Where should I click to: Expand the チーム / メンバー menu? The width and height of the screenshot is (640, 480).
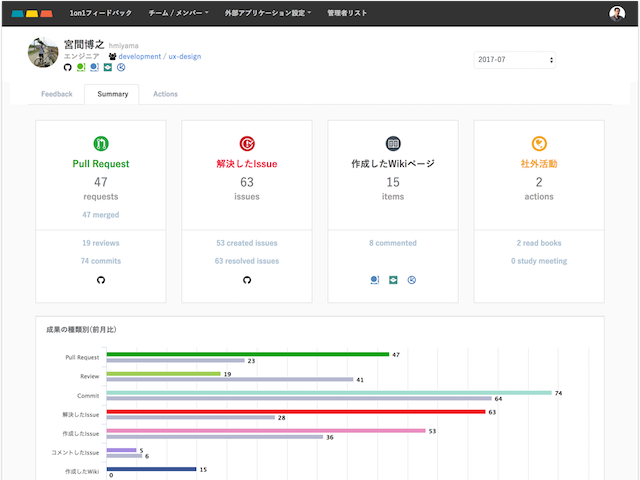pos(178,13)
